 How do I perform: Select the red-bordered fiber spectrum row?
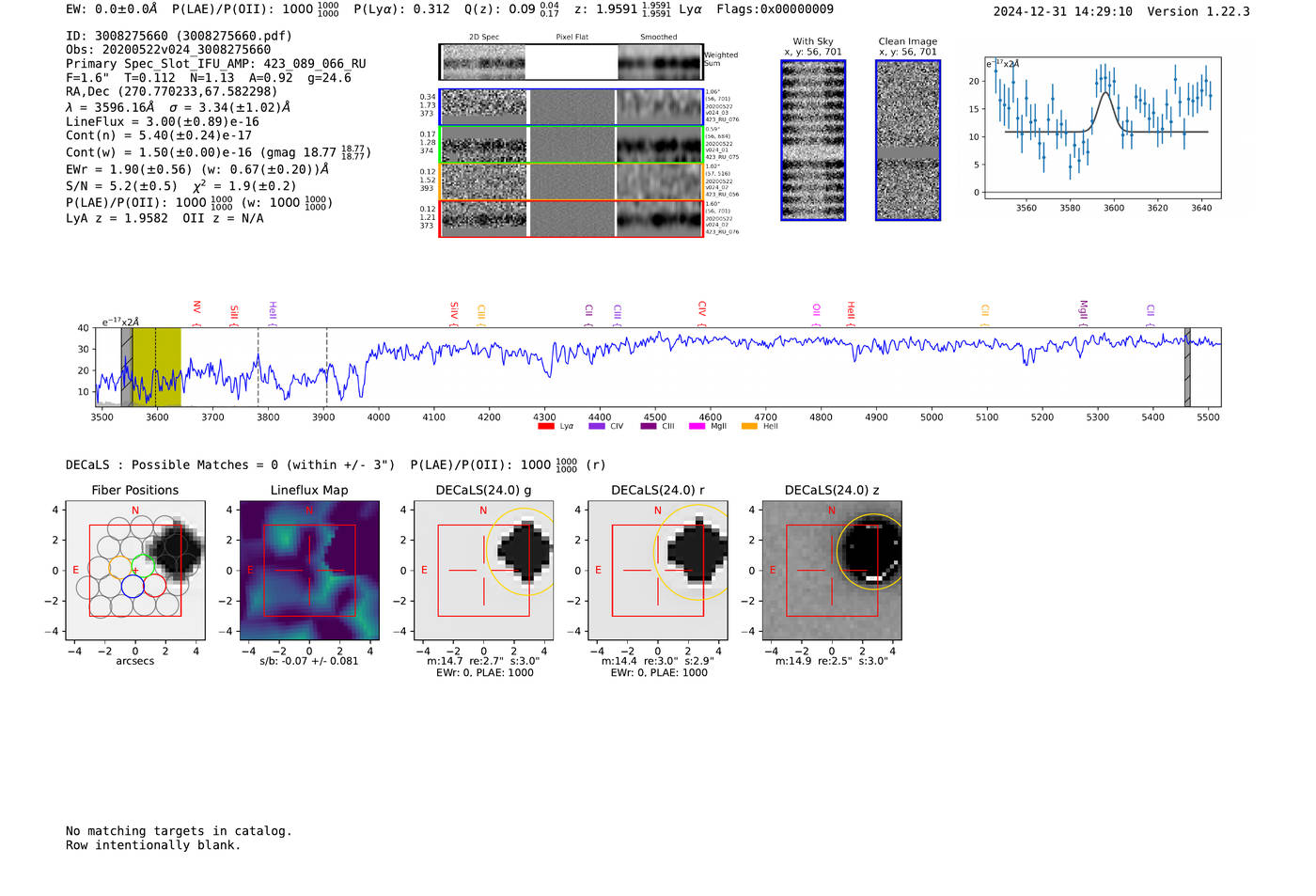pos(571,218)
